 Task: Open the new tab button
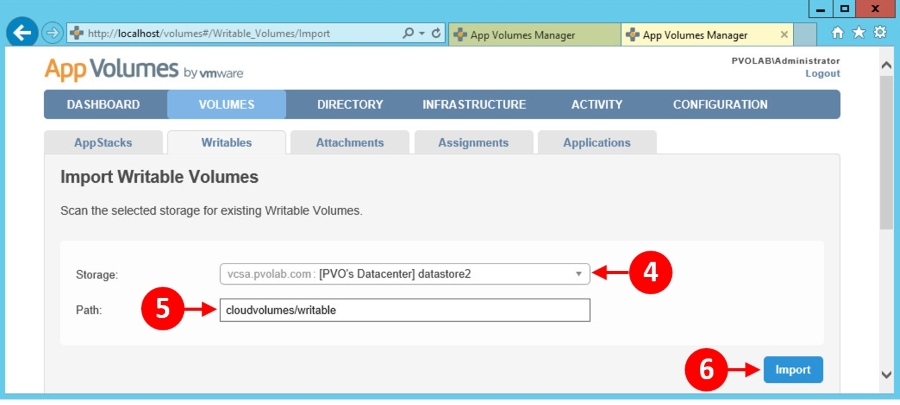805,34
